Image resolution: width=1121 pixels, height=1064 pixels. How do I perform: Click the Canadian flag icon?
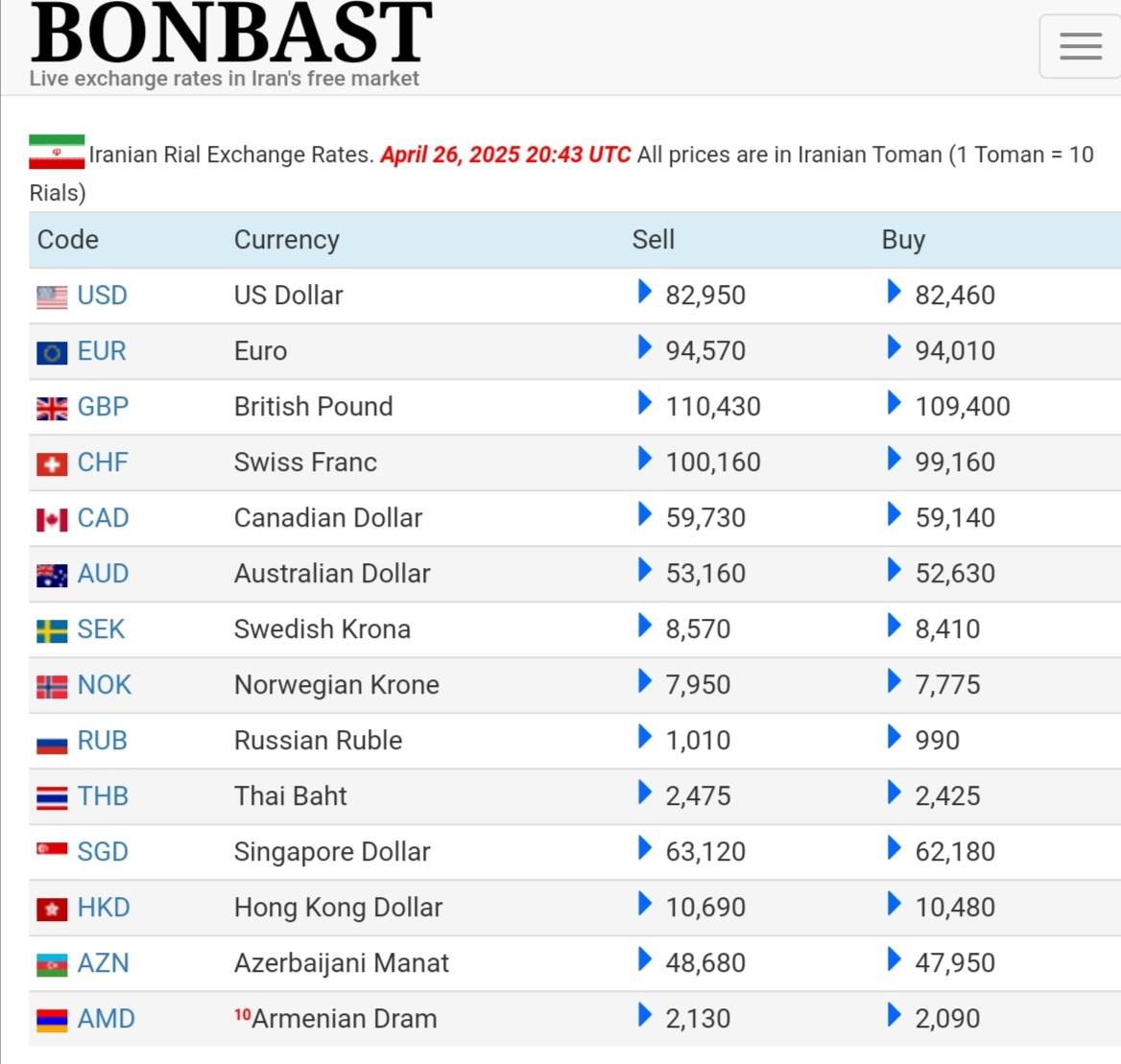pos(52,519)
